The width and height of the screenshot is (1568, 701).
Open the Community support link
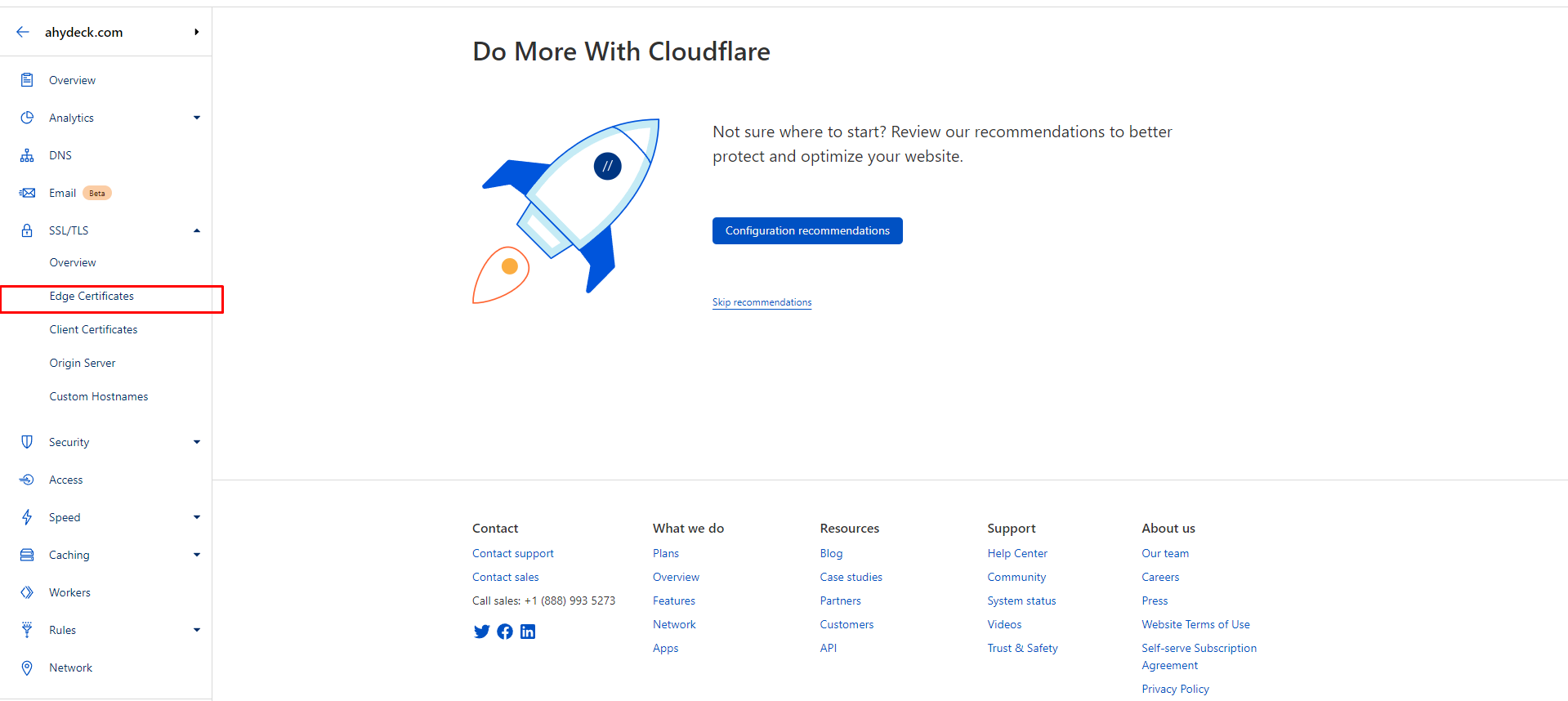coord(1016,577)
